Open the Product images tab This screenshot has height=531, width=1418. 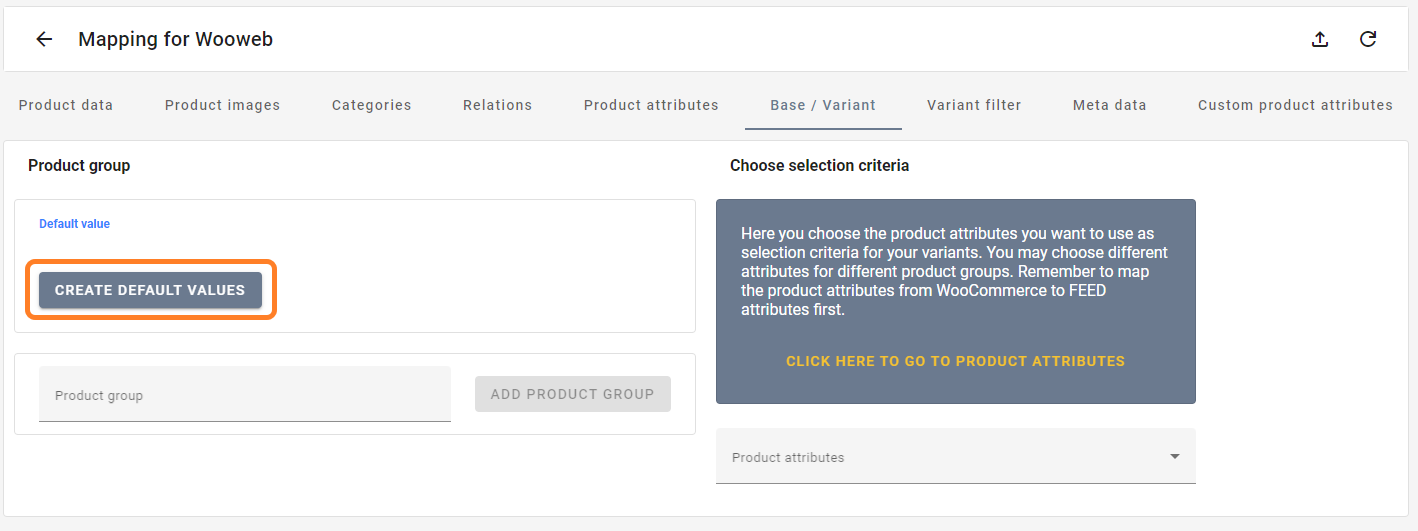[222, 105]
